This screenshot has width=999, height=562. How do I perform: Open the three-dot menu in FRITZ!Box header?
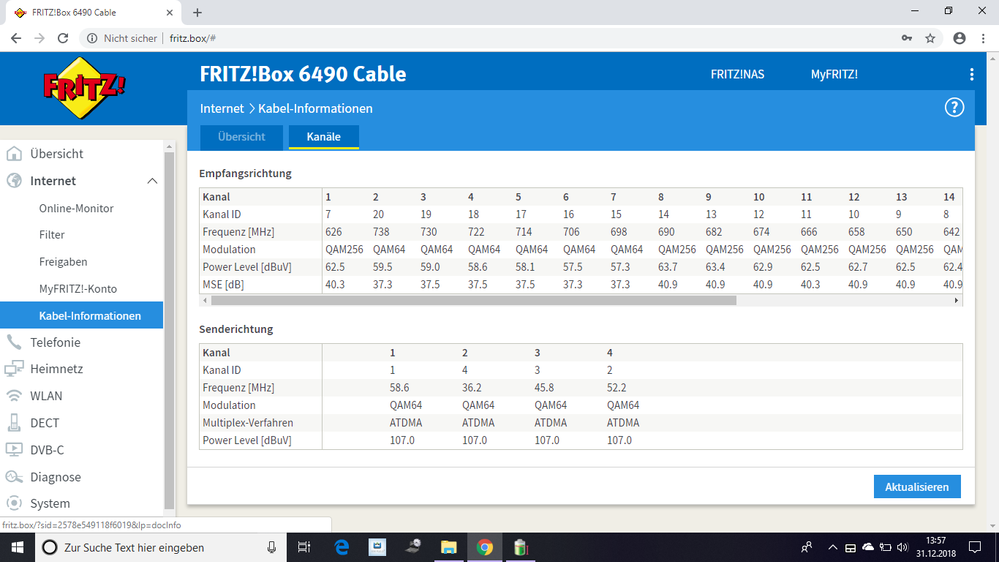[x=971, y=75]
